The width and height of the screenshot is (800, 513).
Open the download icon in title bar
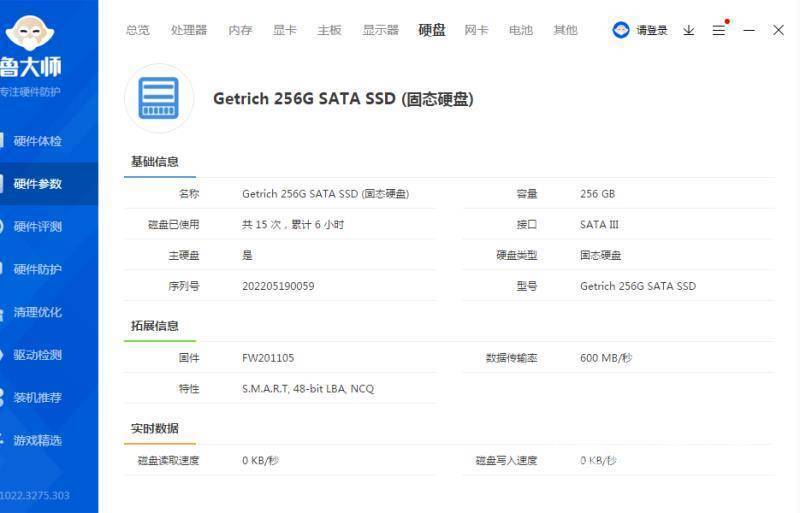(x=689, y=31)
